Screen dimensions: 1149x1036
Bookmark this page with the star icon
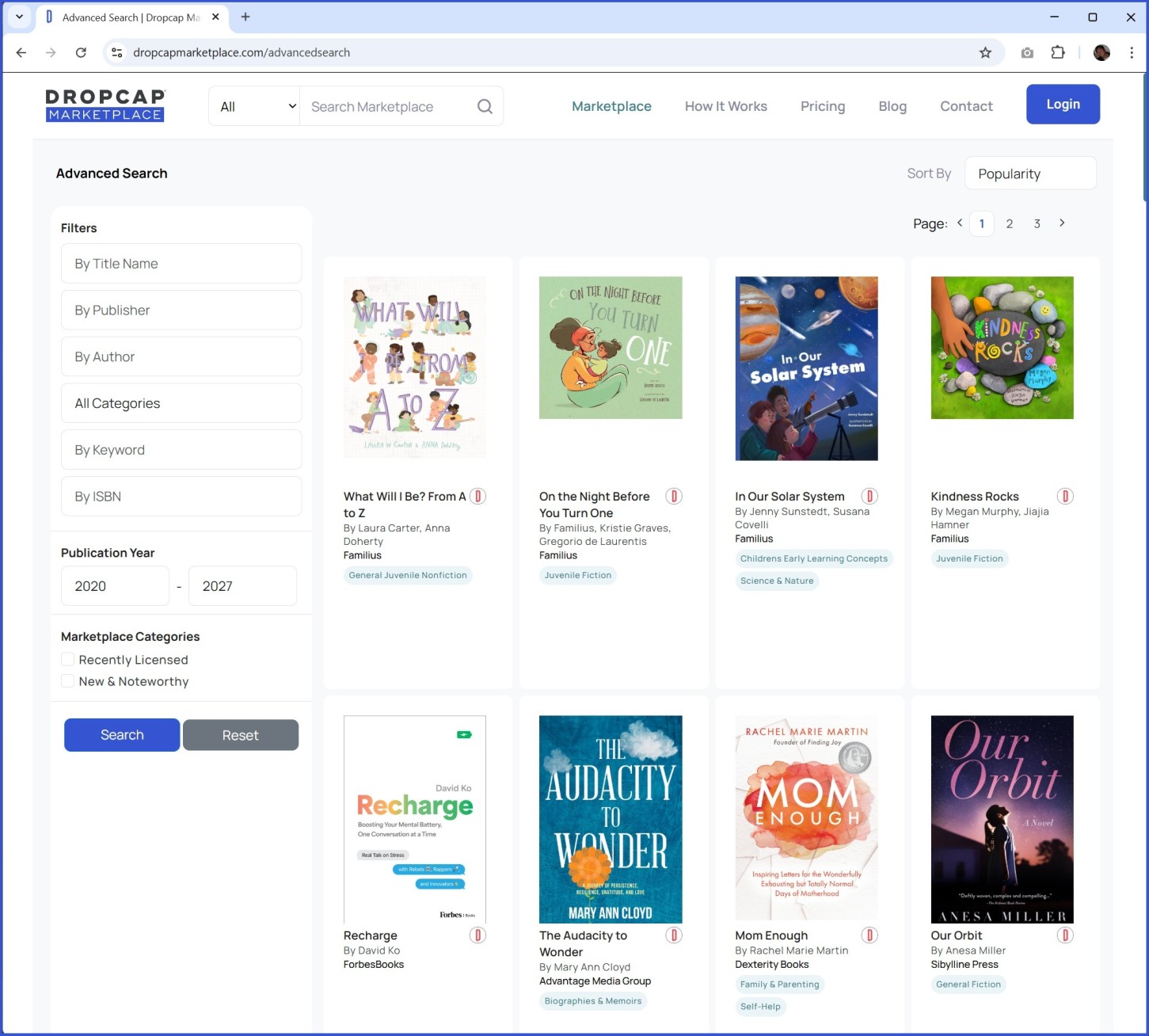coord(985,52)
